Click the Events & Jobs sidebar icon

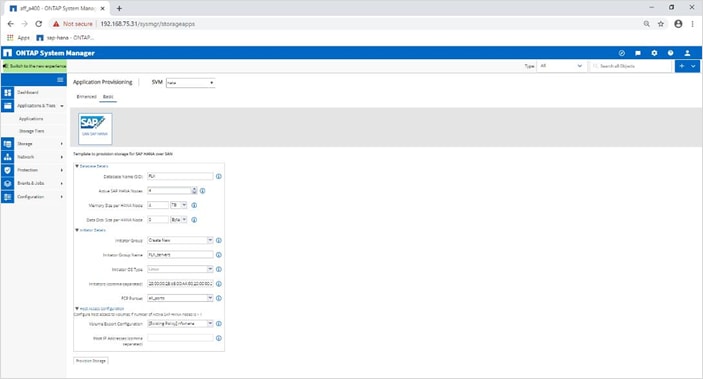click(x=8, y=183)
